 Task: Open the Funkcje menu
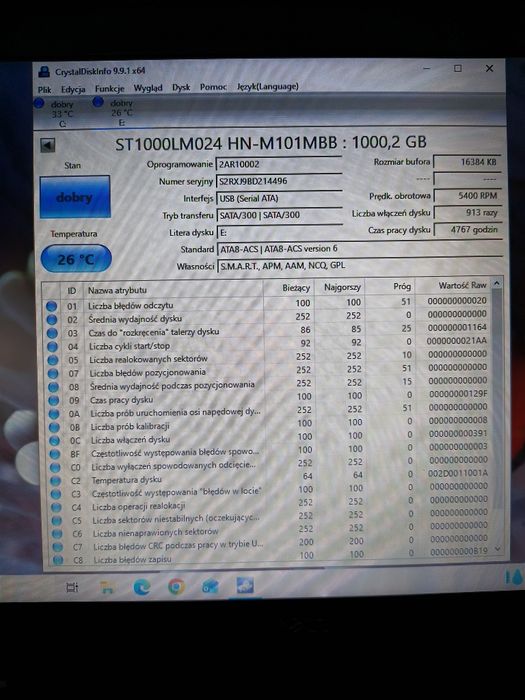(110, 88)
